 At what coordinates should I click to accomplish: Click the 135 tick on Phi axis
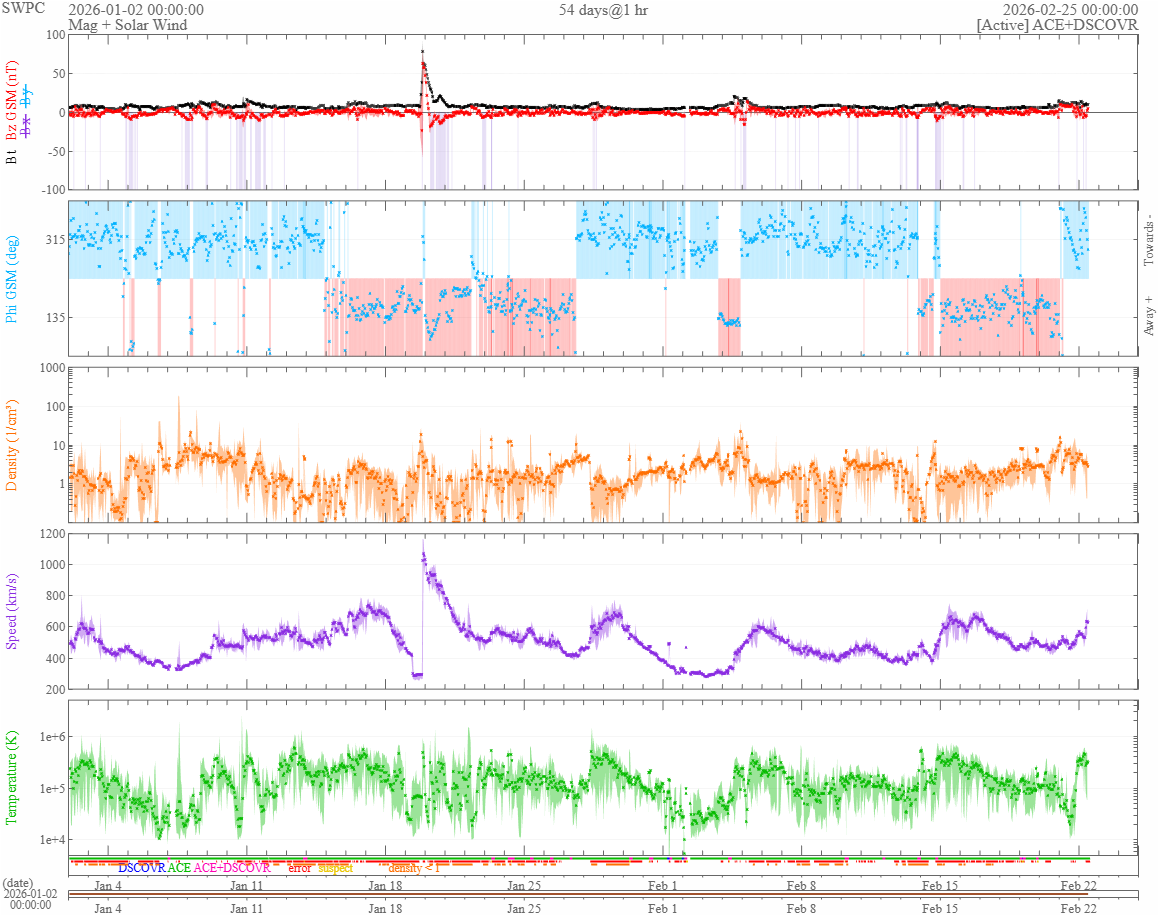click(55, 318)
